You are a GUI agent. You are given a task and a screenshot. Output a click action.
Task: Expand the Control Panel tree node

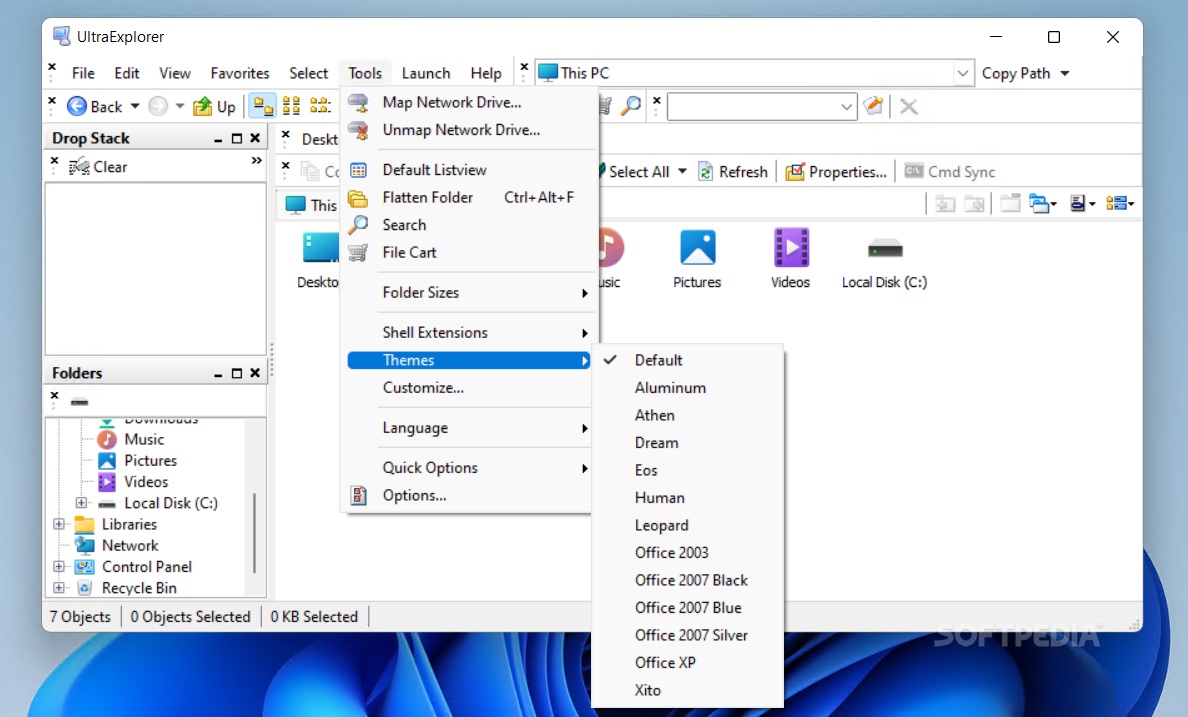[58, 566]
